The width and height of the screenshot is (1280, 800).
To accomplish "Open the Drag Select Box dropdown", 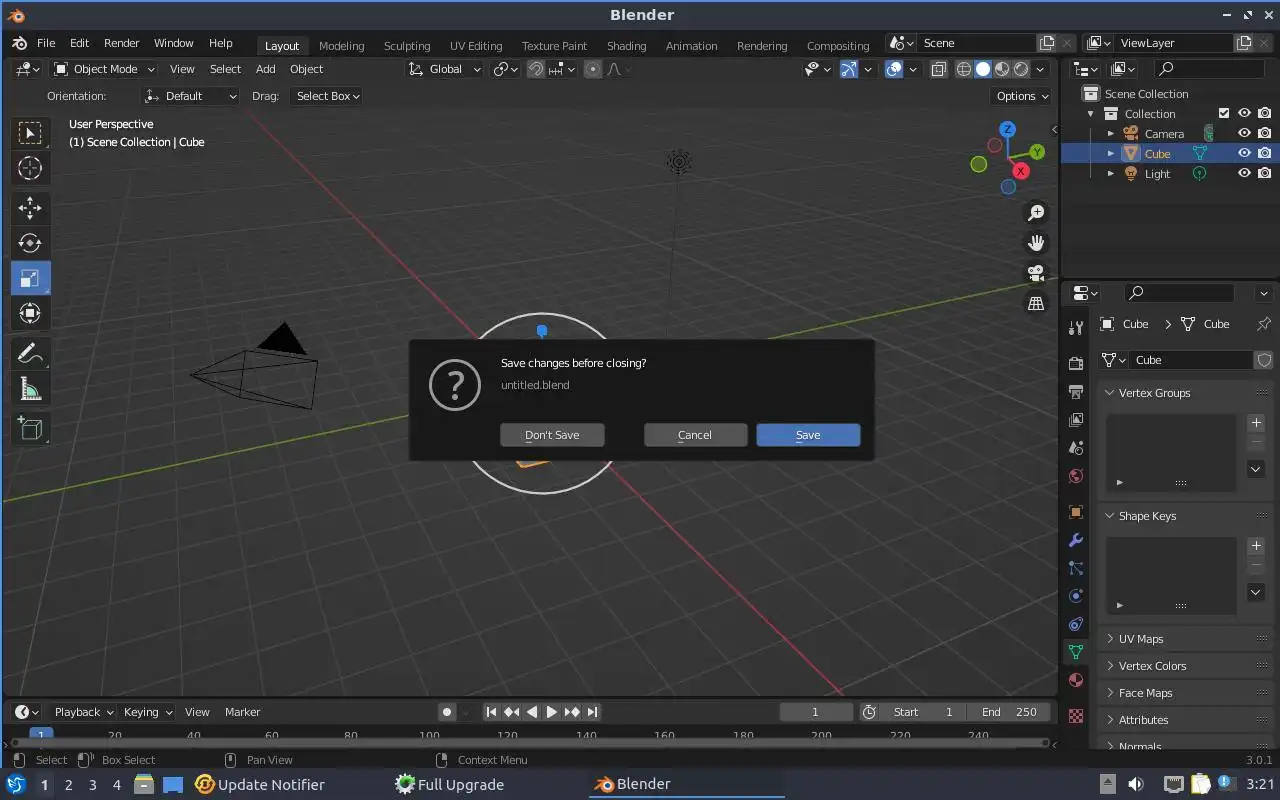I will [x=326, y=96].
